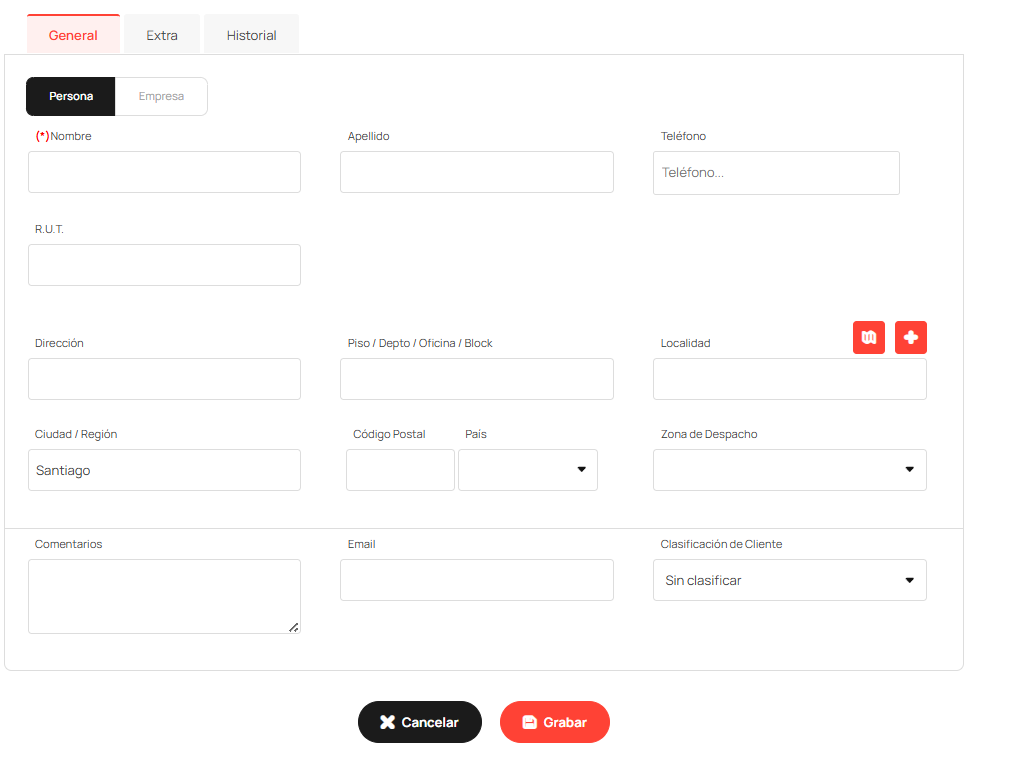The width and height of the screenshot is (1021, 765).
Task: Click the red map icon button
Action: point(869,338)
